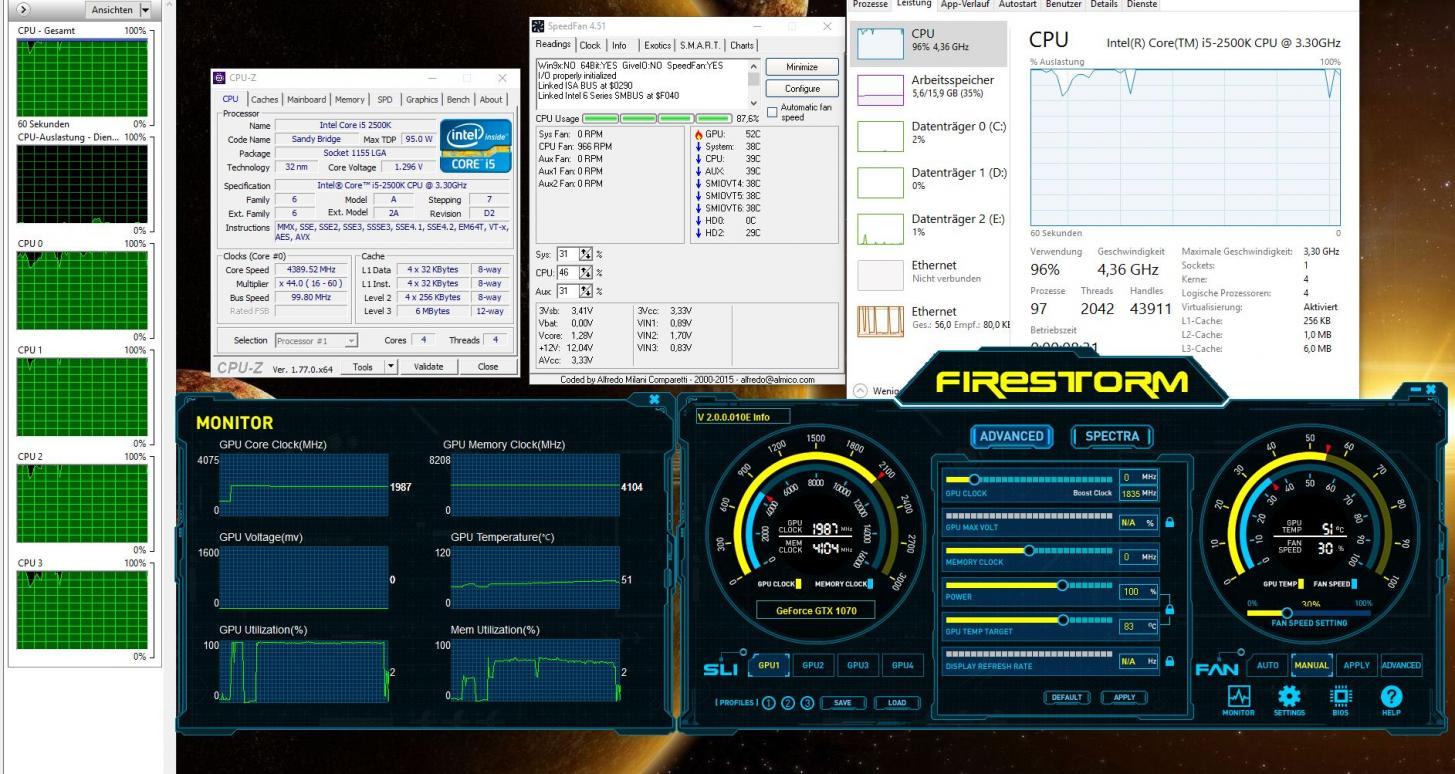Image resolution: width=1455 pixels, height=774 pixels.
Task: Click LOAD next to the Firestorm profiles
Action: point(897,703)
